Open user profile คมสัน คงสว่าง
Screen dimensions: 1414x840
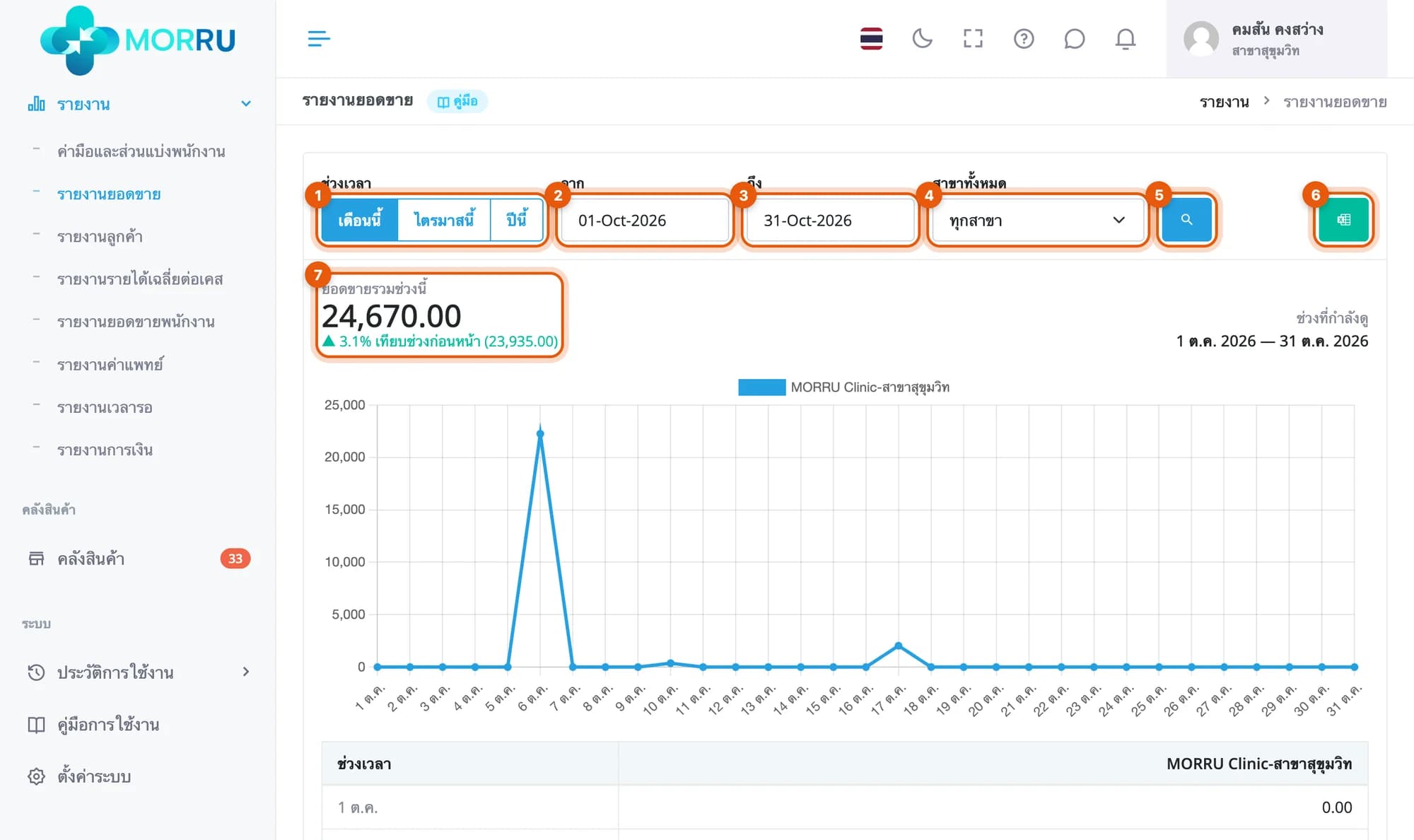pos(1276,39)
